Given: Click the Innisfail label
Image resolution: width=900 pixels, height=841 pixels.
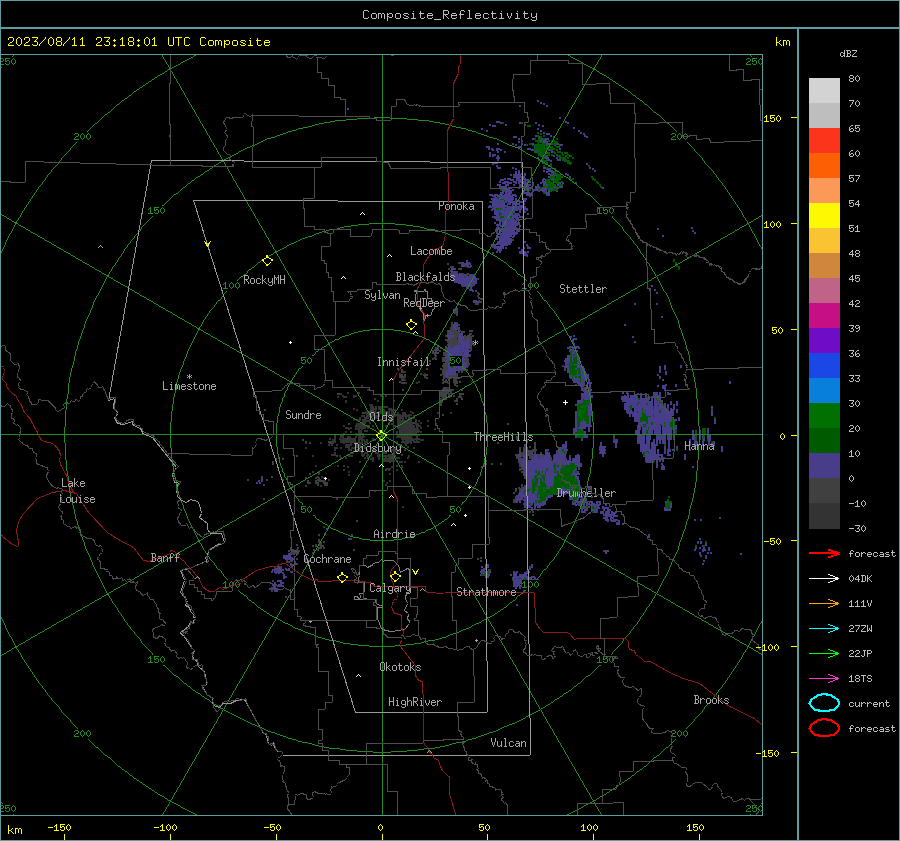Looking at the screenshot, I should [x=404, y=362].
